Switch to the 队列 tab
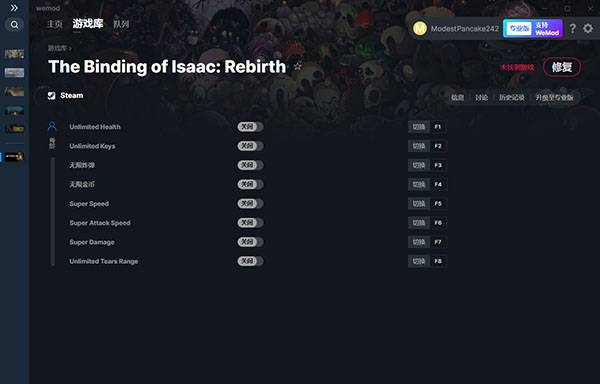Image resolution: width=600 pixels, height=384 pixels. pyautogui.click(x=121, y=24)
